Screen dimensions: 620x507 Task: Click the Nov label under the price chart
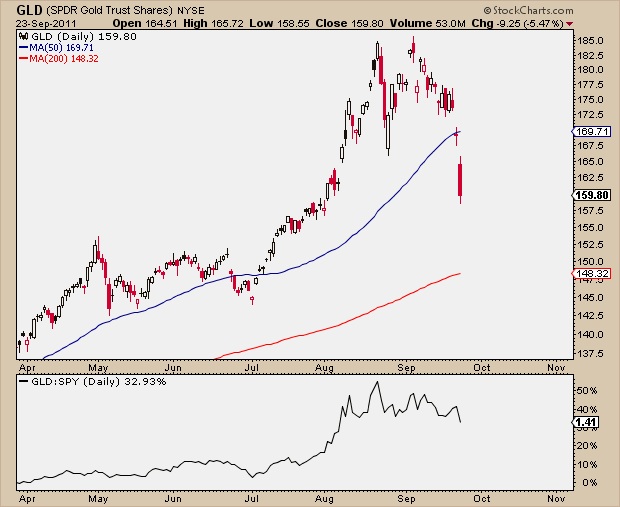click(x=556, y=368)
